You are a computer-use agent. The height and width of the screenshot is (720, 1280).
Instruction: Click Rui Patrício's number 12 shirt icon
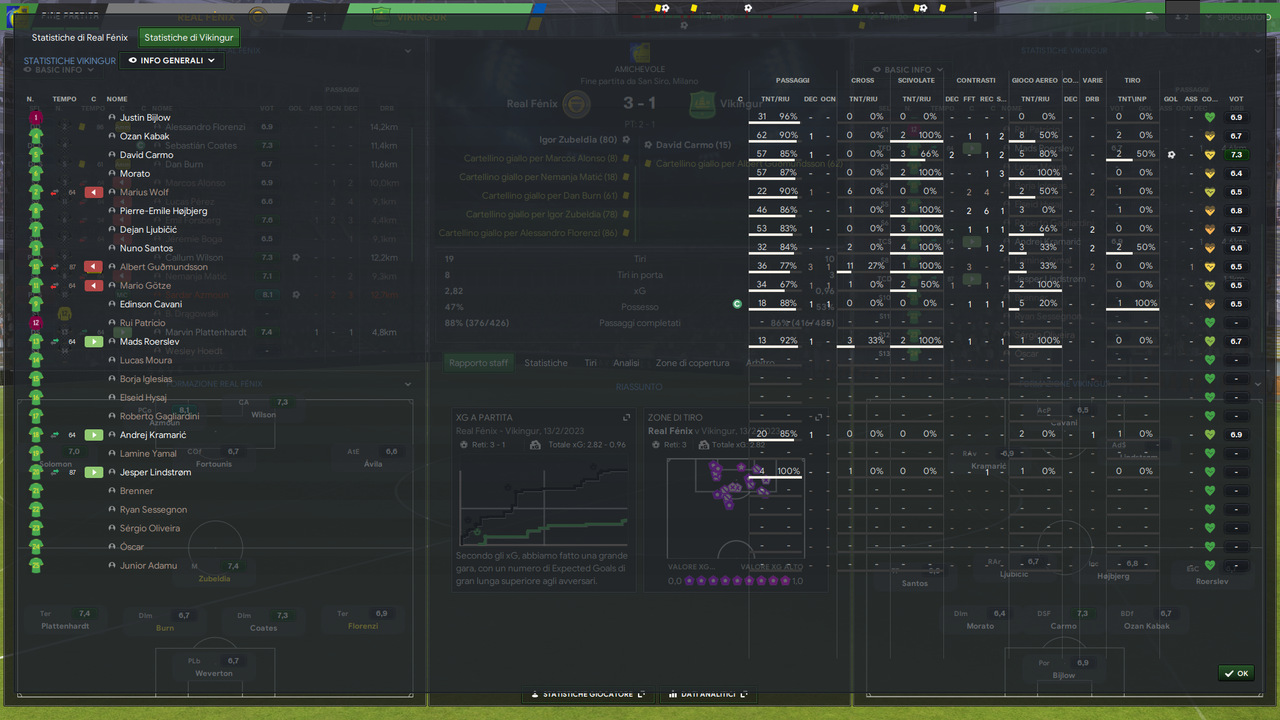(36, 323)
